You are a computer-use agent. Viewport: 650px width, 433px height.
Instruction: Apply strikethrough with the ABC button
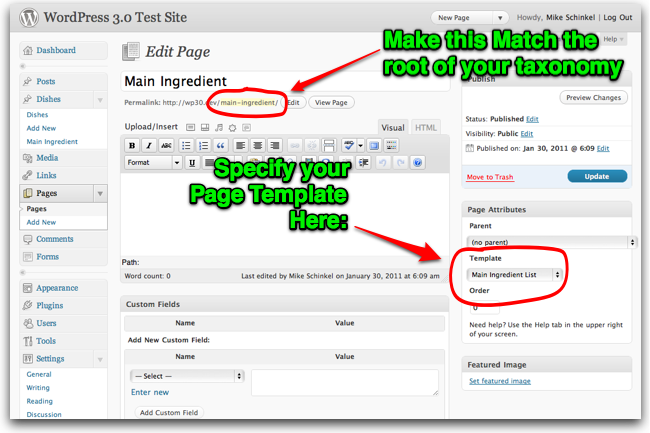[166, 145]
